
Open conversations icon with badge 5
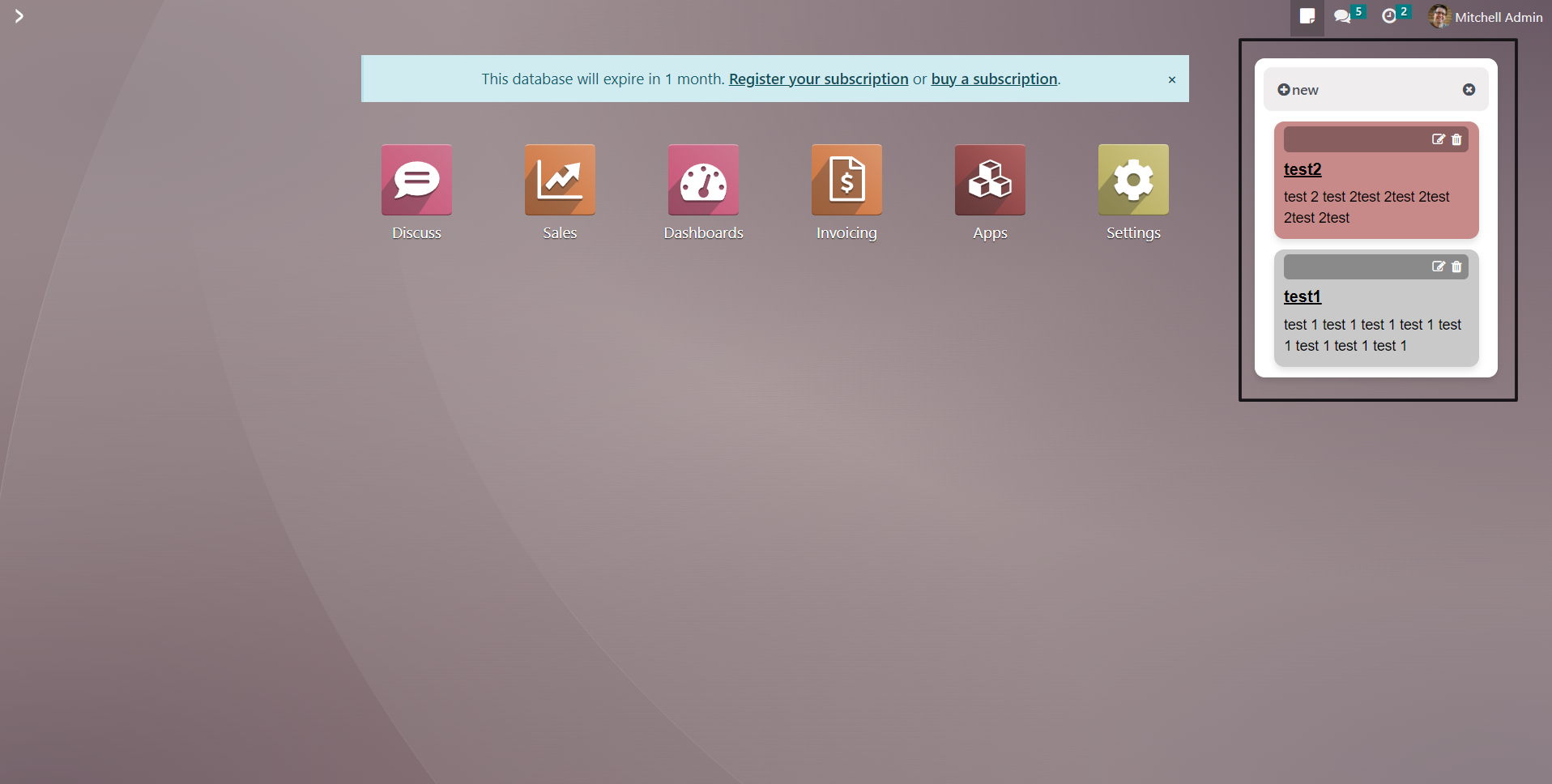point(1349,16)
